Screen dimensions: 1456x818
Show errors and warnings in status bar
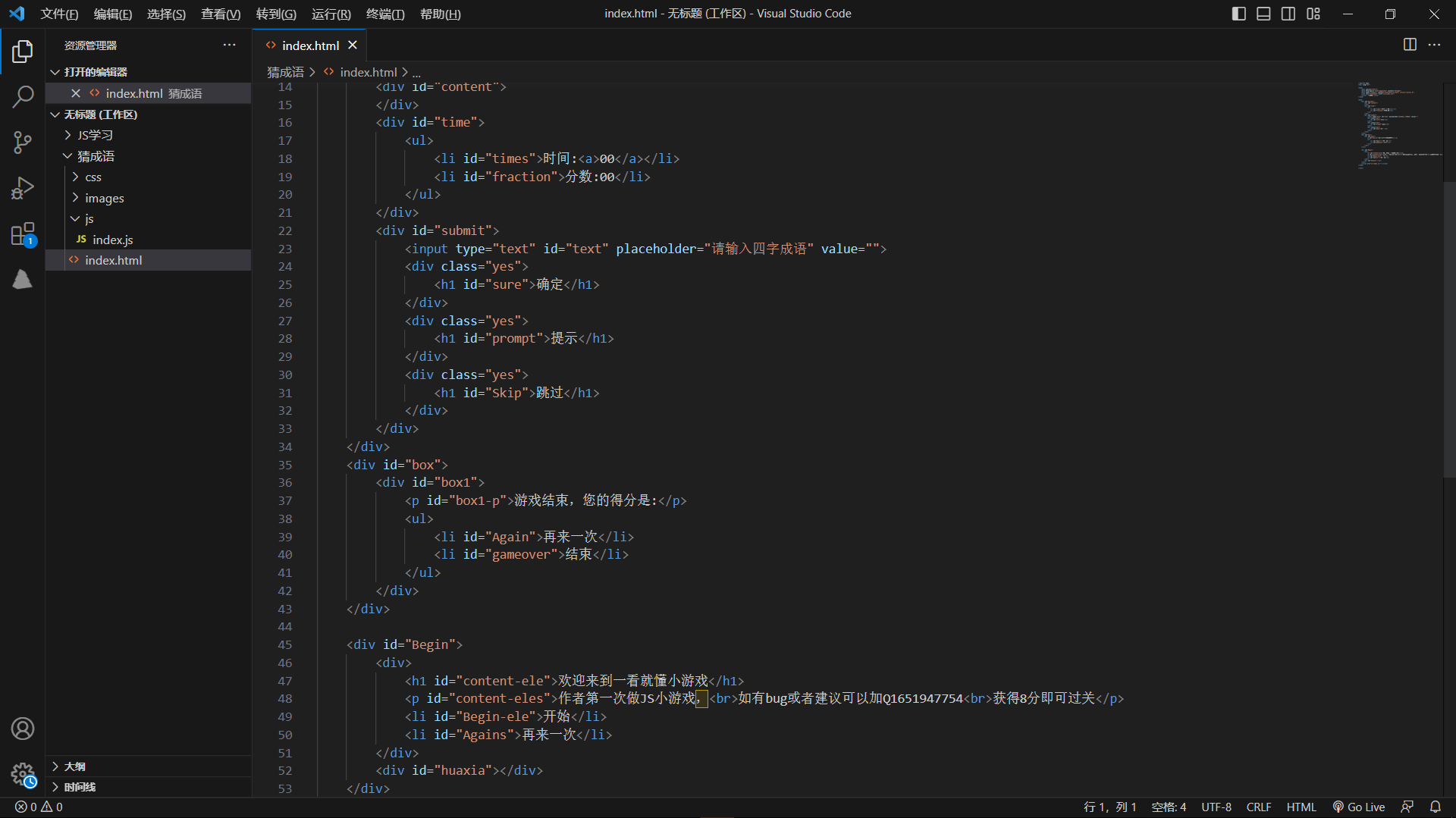[x=39, y=807]
